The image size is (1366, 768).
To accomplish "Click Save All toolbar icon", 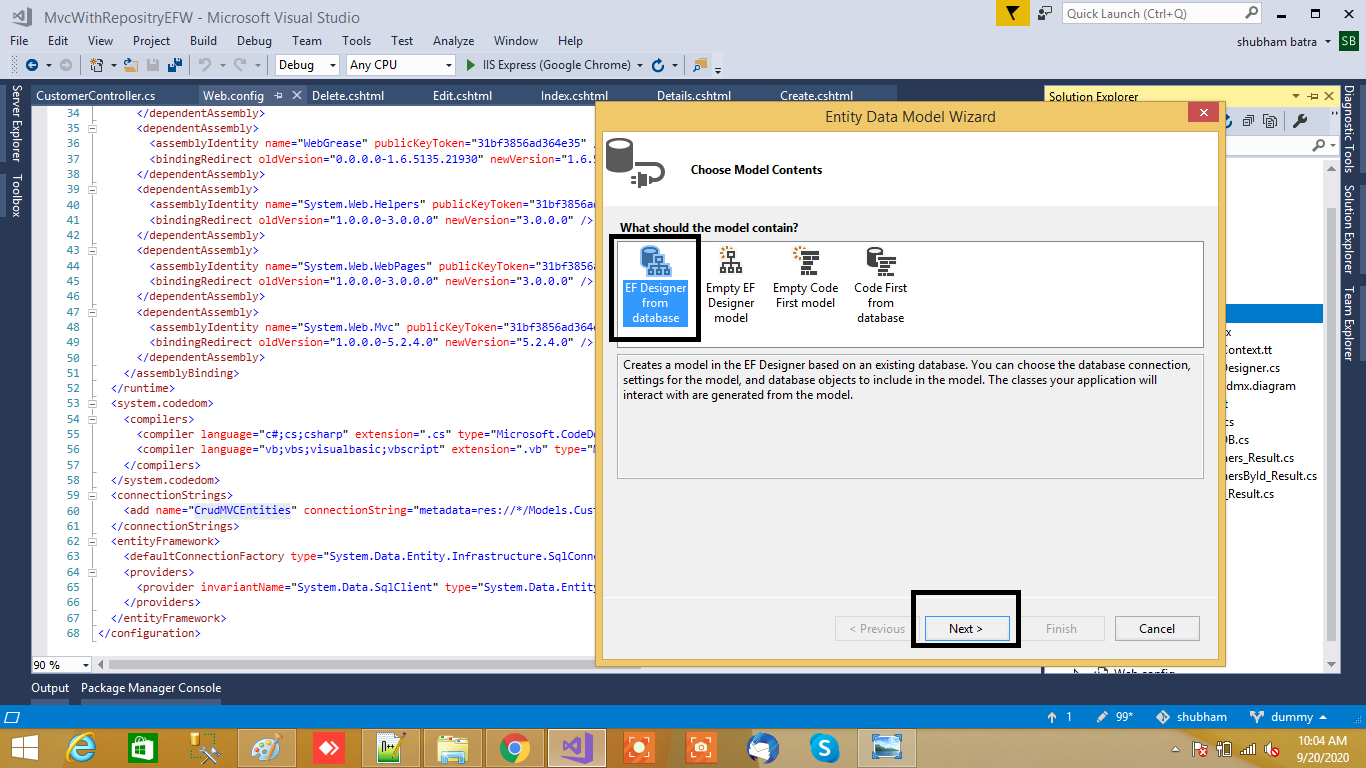I will [174, 65].
